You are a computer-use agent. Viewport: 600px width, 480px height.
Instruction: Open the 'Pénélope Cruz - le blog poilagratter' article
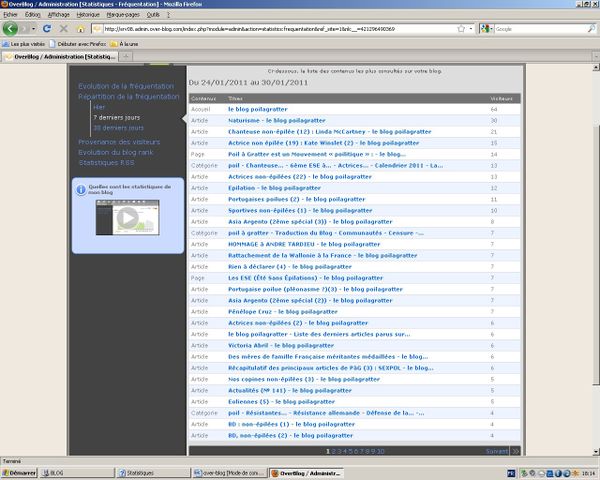283,312
